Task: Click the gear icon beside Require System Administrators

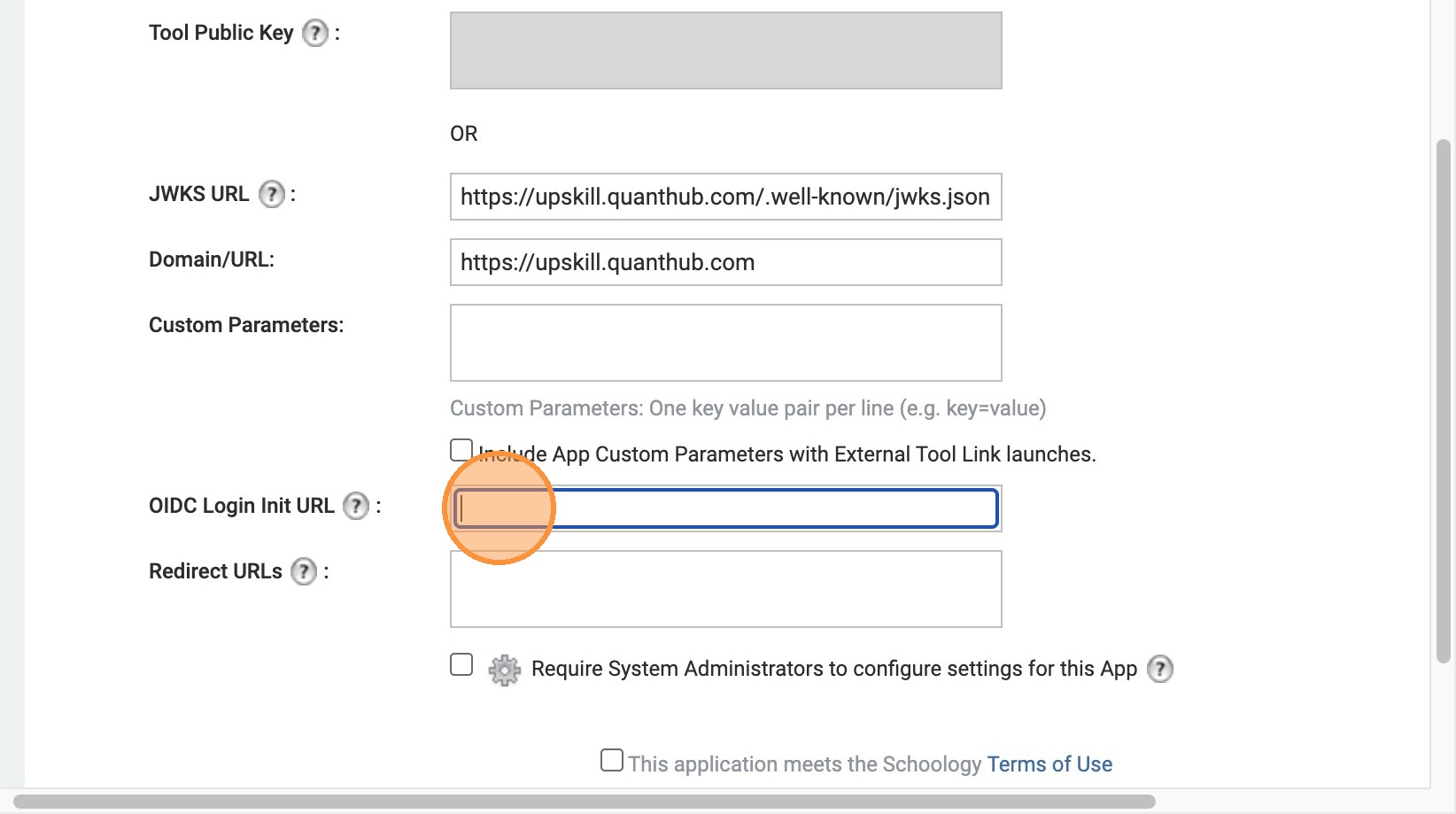Action: click(504, 670)
